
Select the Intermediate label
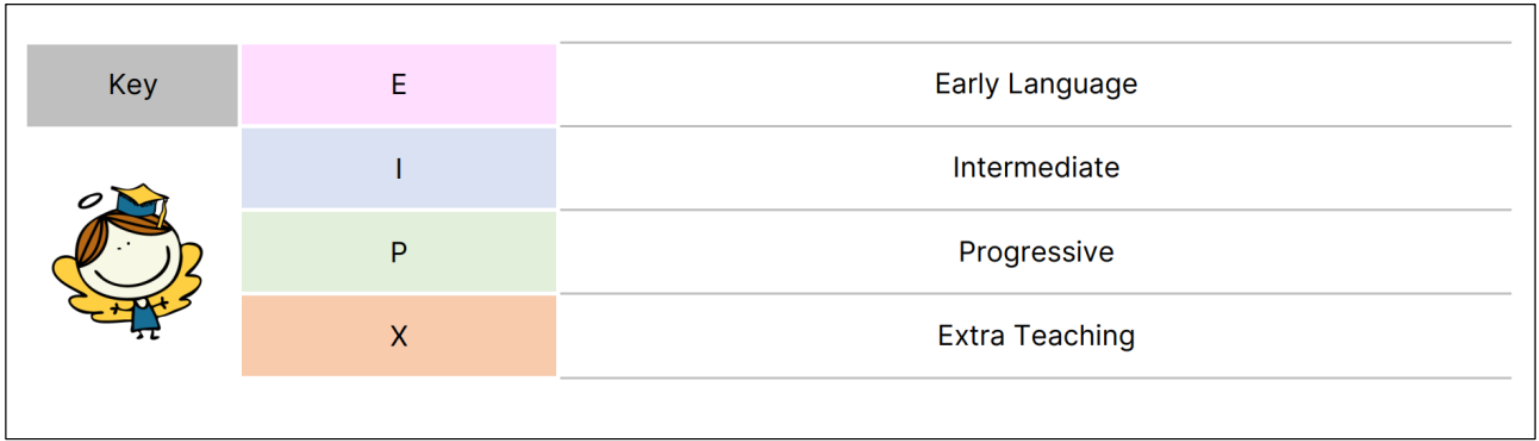1035,168
